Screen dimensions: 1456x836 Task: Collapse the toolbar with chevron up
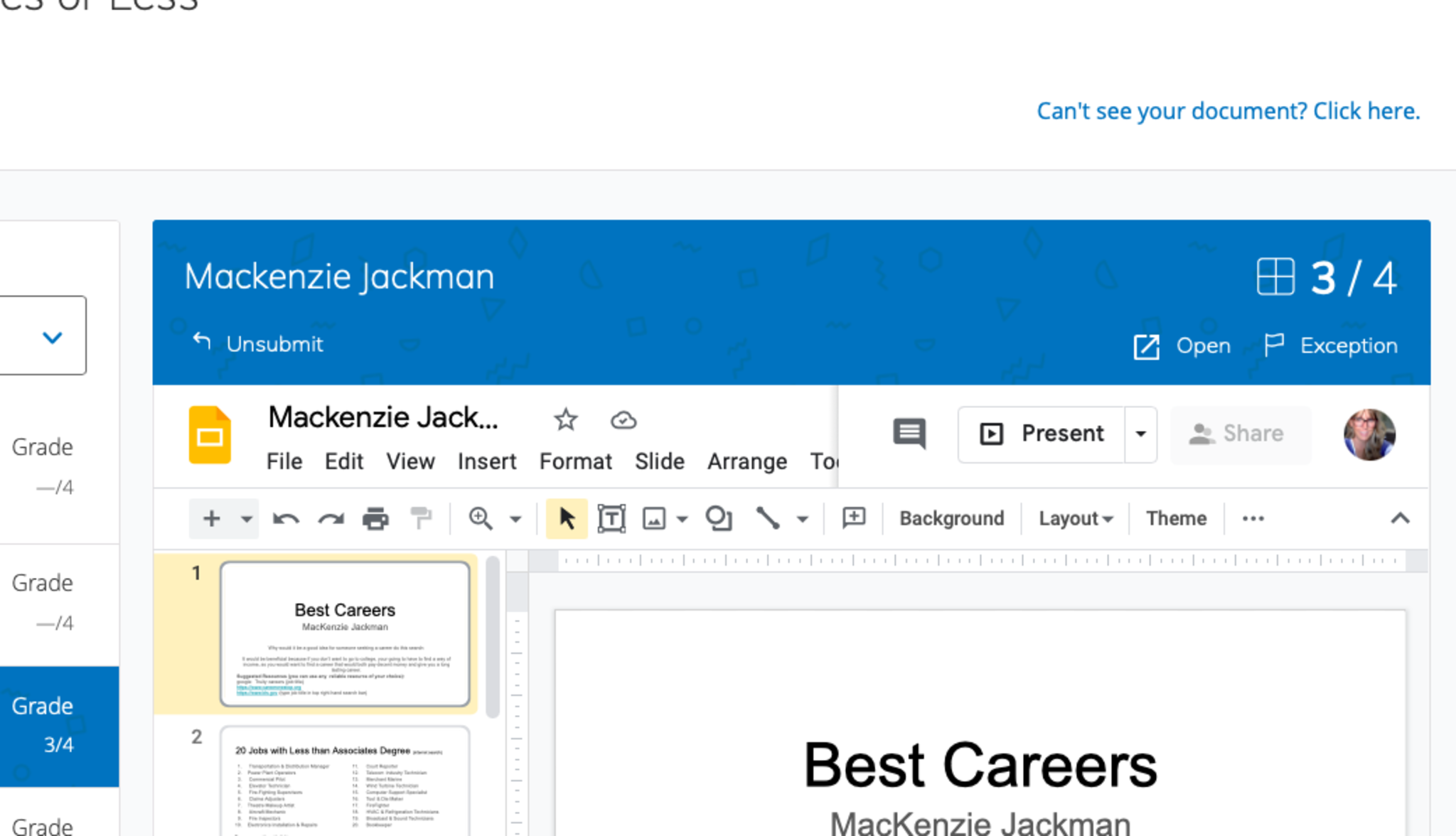[x=1400, y=518]
